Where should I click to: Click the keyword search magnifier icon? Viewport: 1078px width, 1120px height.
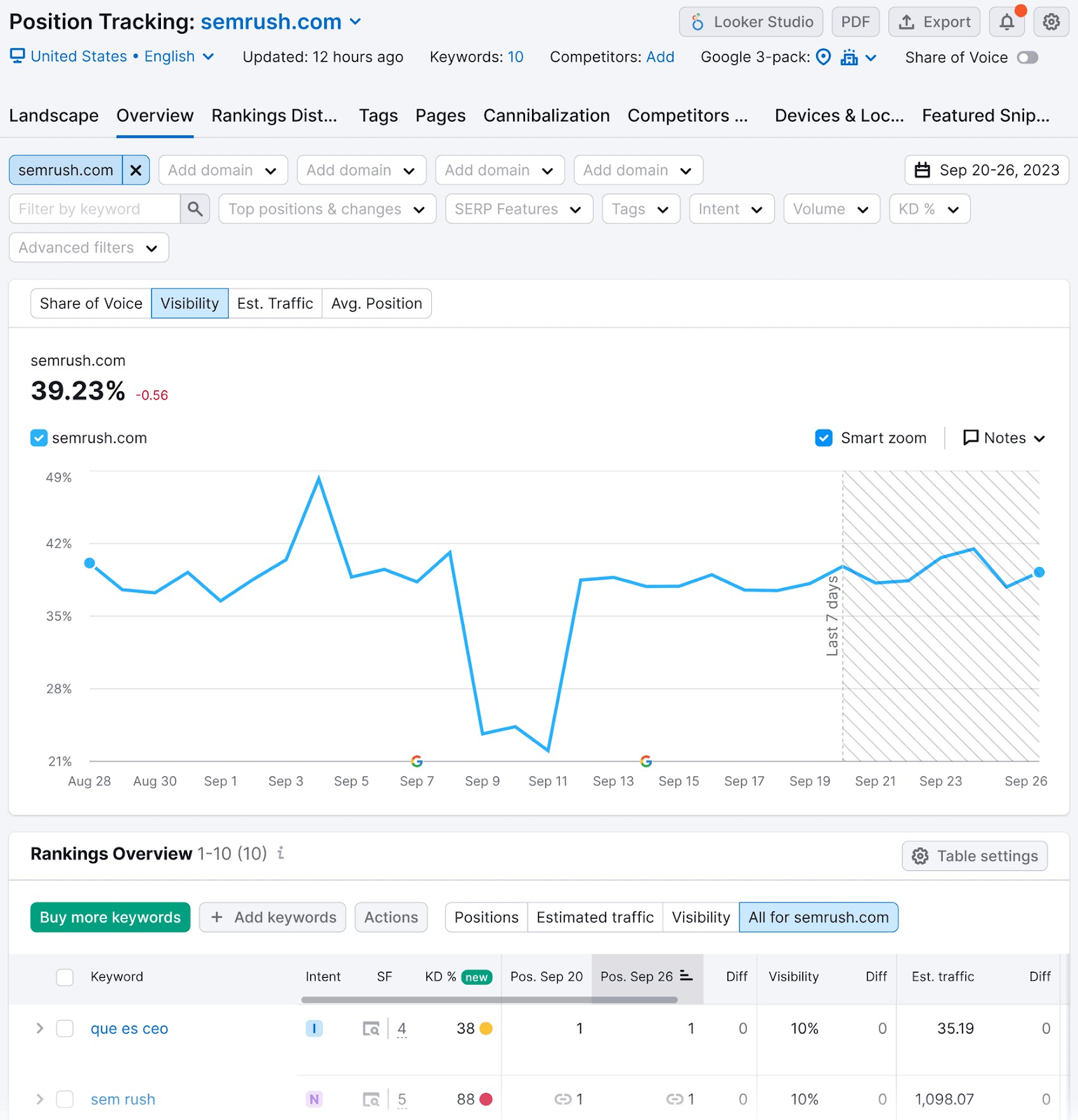[x=195, y=209]
